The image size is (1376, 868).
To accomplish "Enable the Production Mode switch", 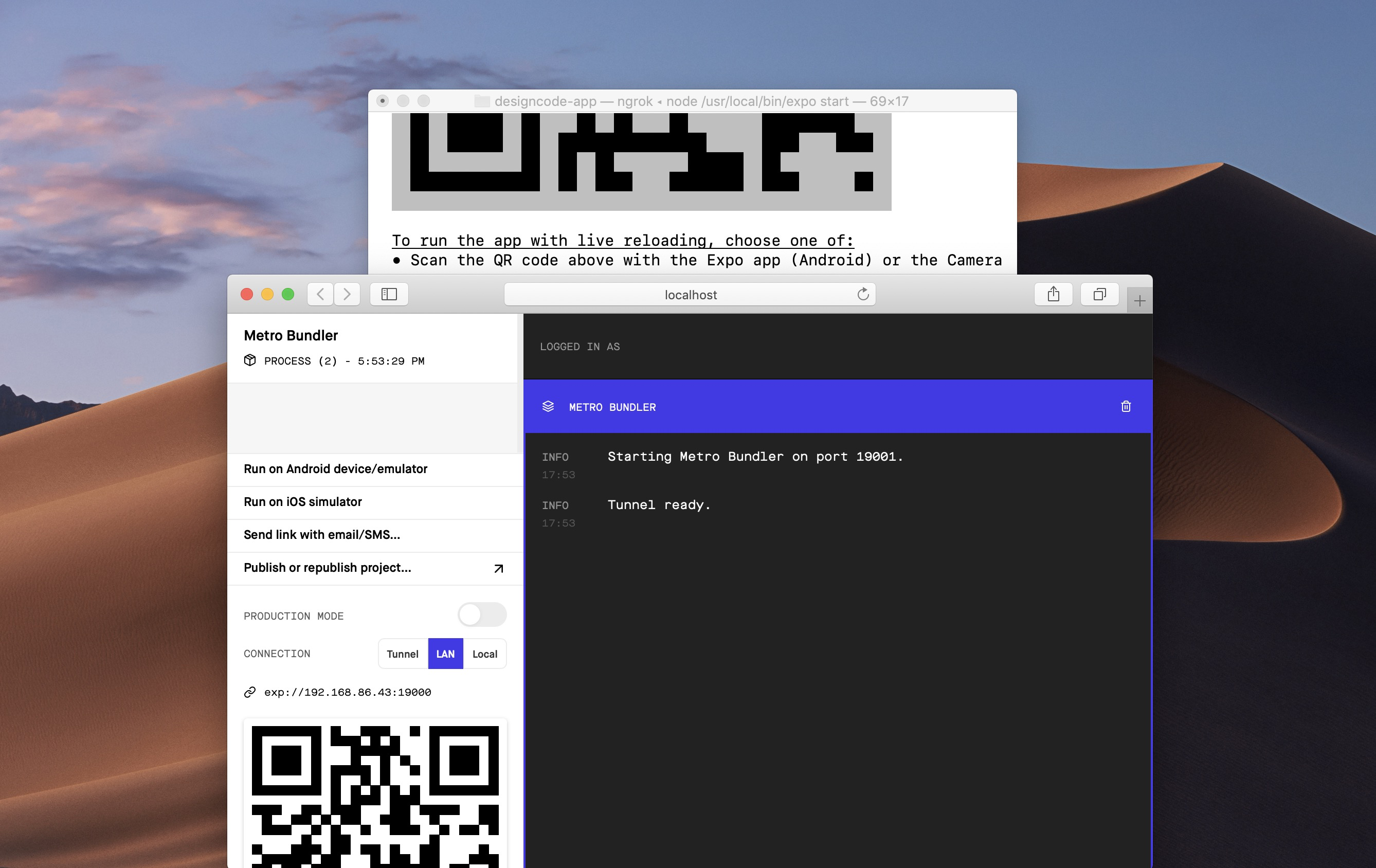I will point(481,615).
